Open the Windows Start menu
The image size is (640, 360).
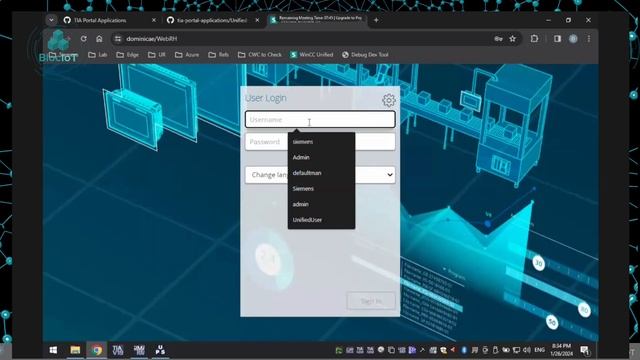click(x=53, y=350)
